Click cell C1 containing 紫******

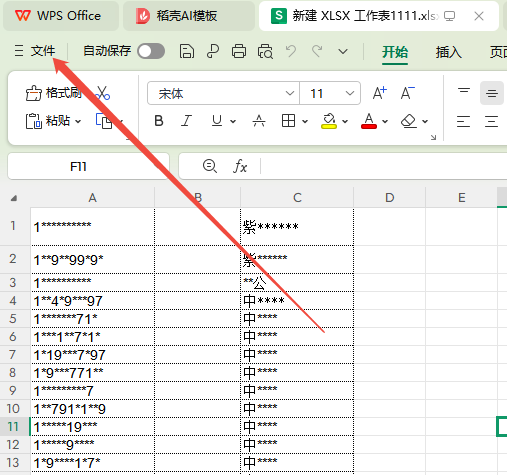point(297,227)
